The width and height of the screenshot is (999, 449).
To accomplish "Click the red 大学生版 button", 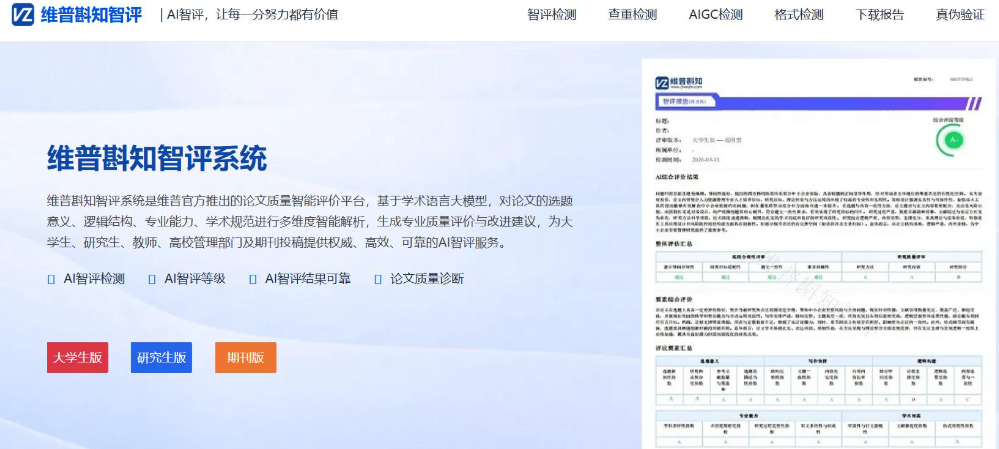I will [x=78, y=357].
